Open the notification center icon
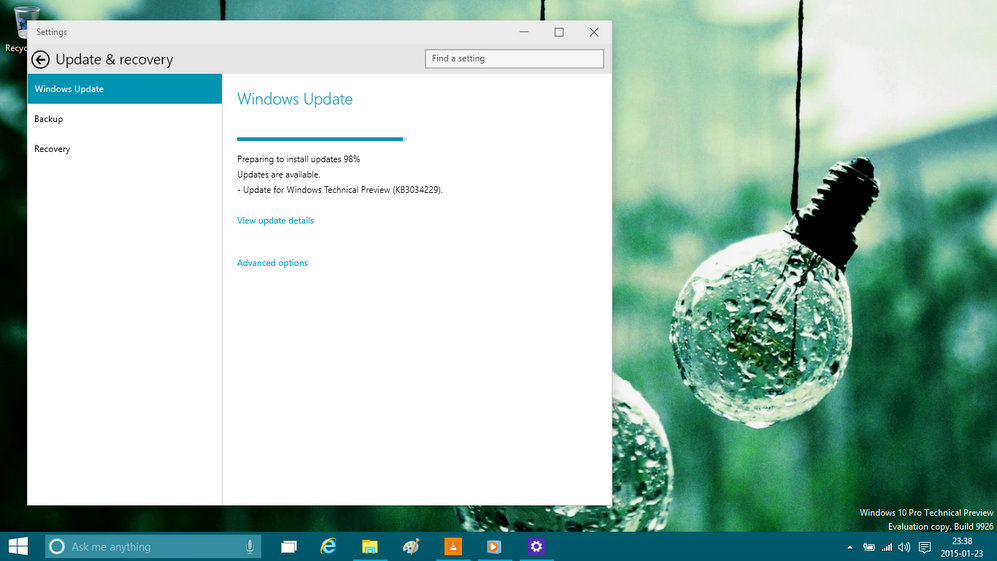This screenshot has width=997, height=561. coord(924,547)
